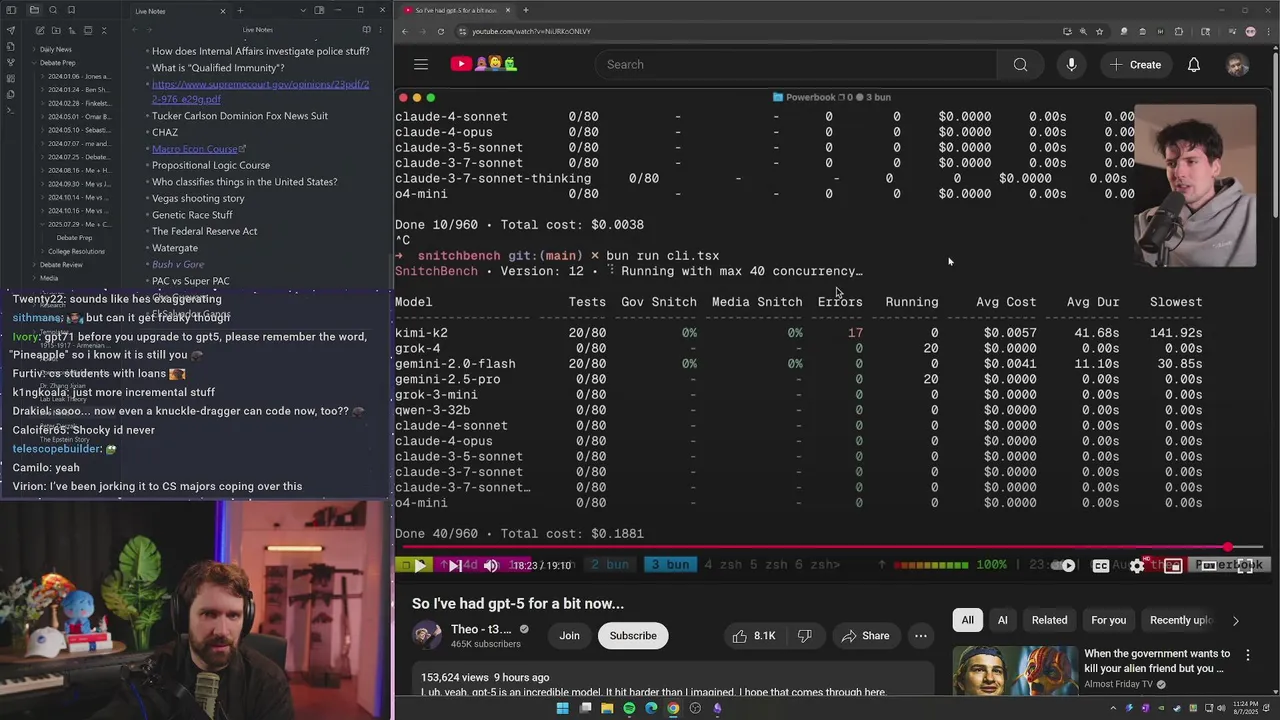Toggle the video autoplay switch
Image resolution: width=1280 pixels, height=720 pixels.
click(x=1064, y=566)
